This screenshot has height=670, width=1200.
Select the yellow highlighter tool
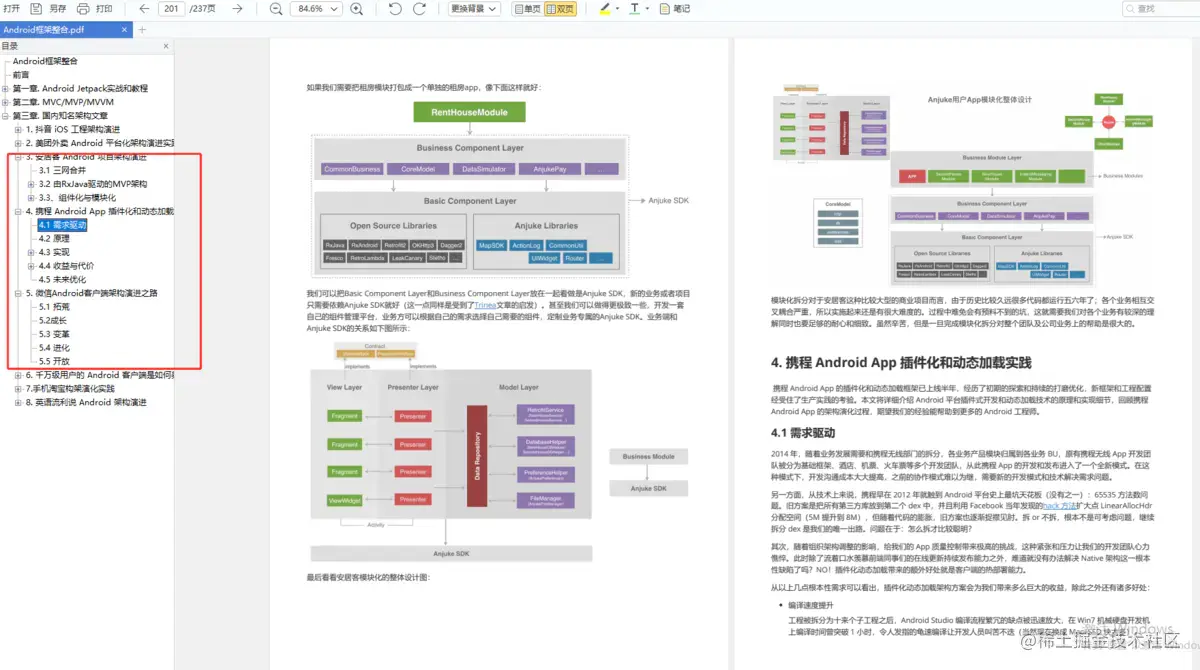click(603, 9)
